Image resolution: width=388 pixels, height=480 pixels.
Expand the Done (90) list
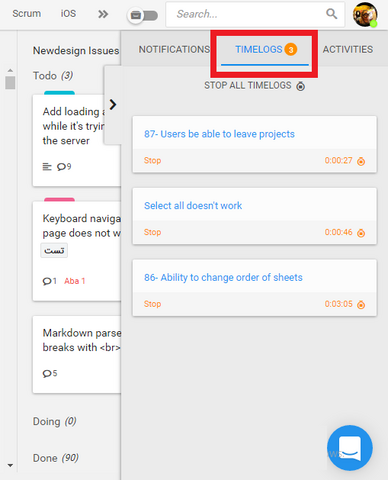coord(56,458)
